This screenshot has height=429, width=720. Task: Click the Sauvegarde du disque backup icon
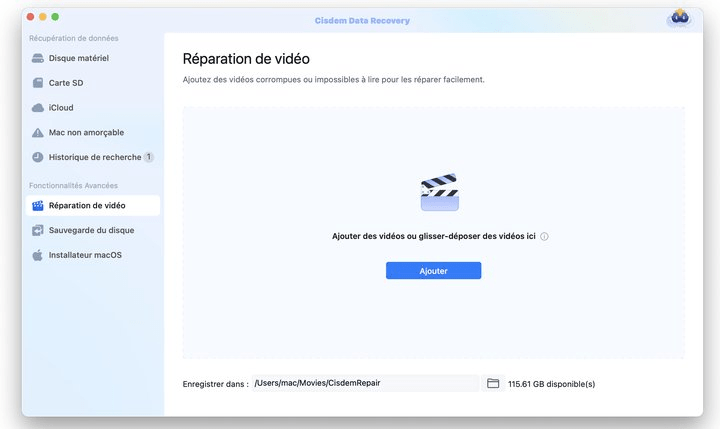tap(38, 231)
